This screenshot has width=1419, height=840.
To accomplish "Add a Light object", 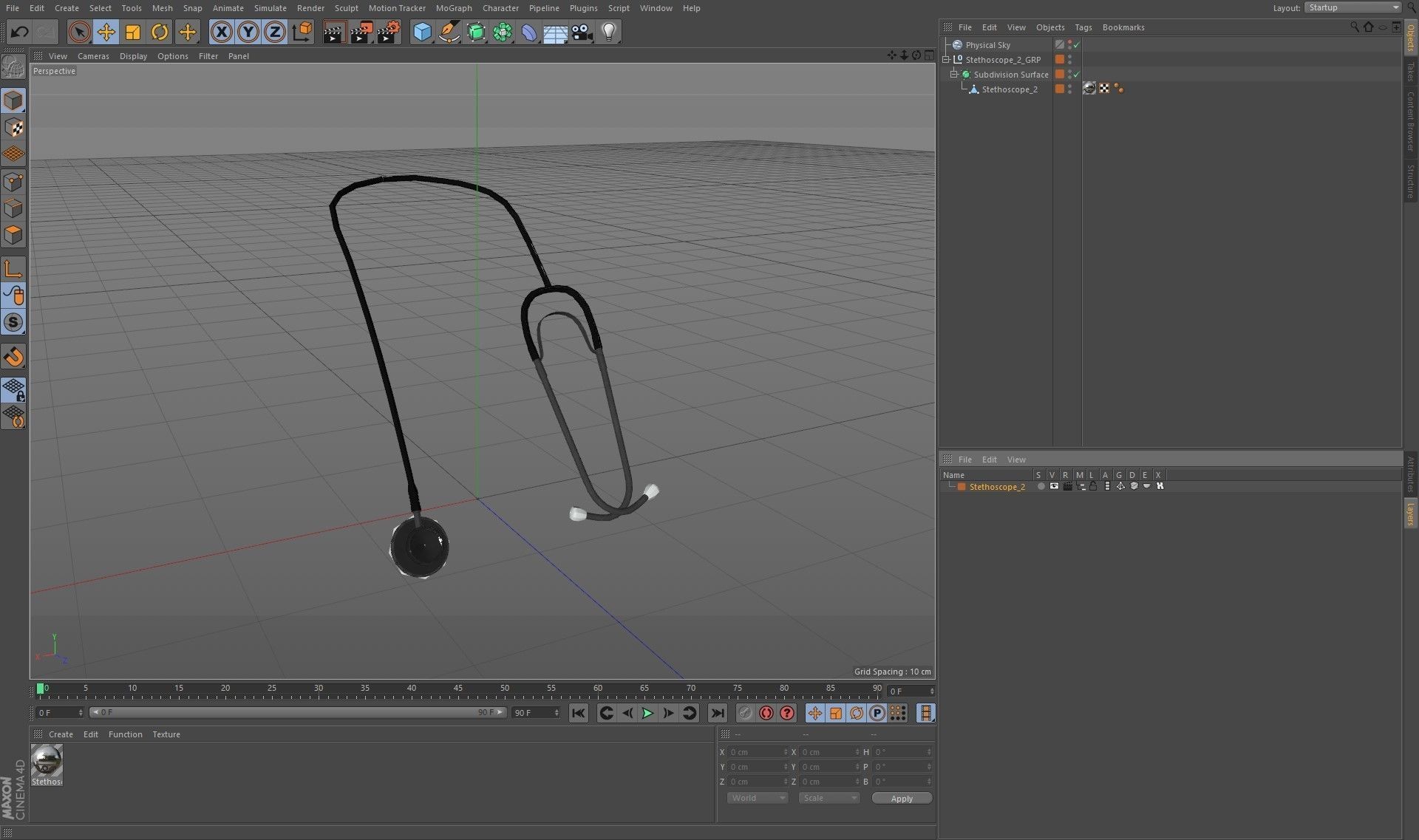I will click(x=609, y=32).
